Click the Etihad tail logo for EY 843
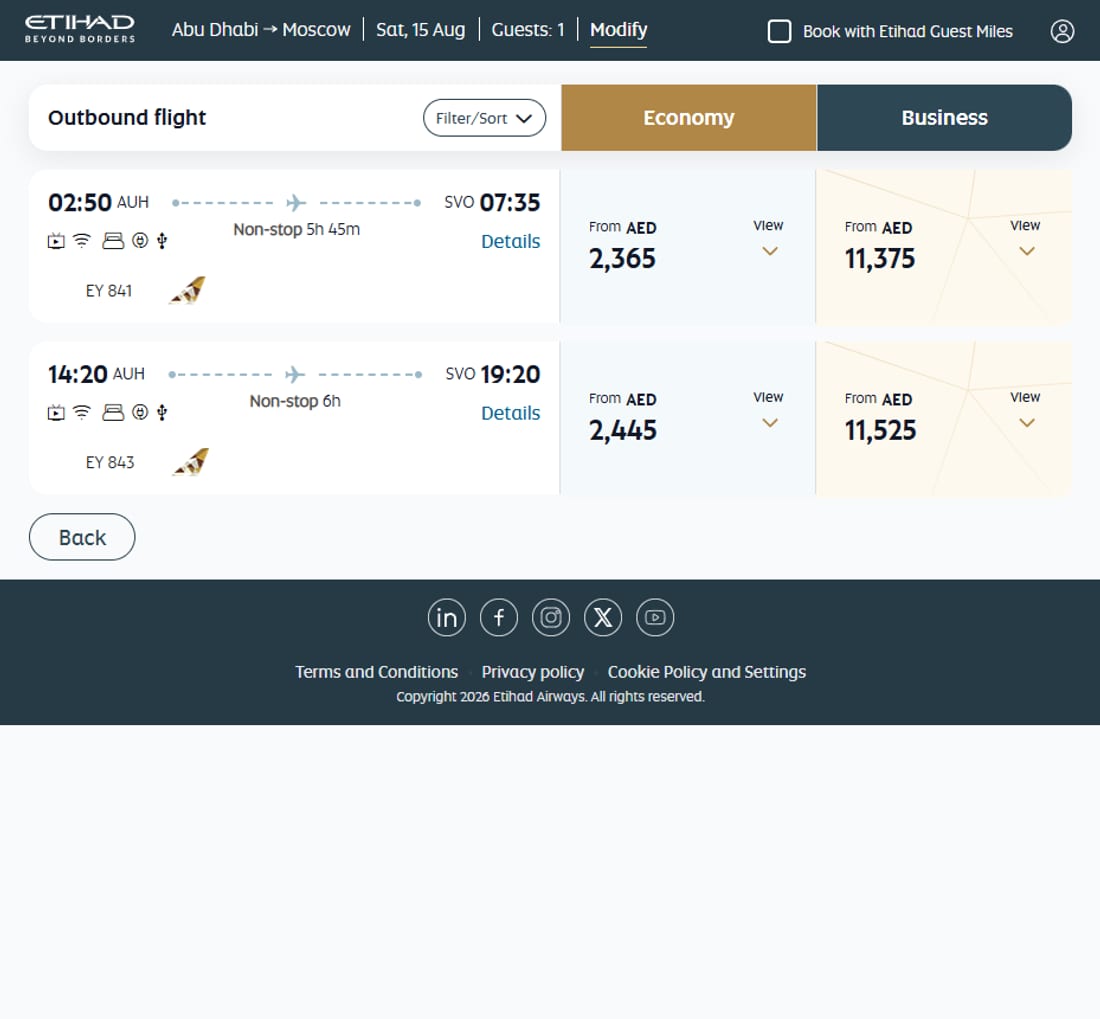1100x1019 pixels. (x=191, y=461)
